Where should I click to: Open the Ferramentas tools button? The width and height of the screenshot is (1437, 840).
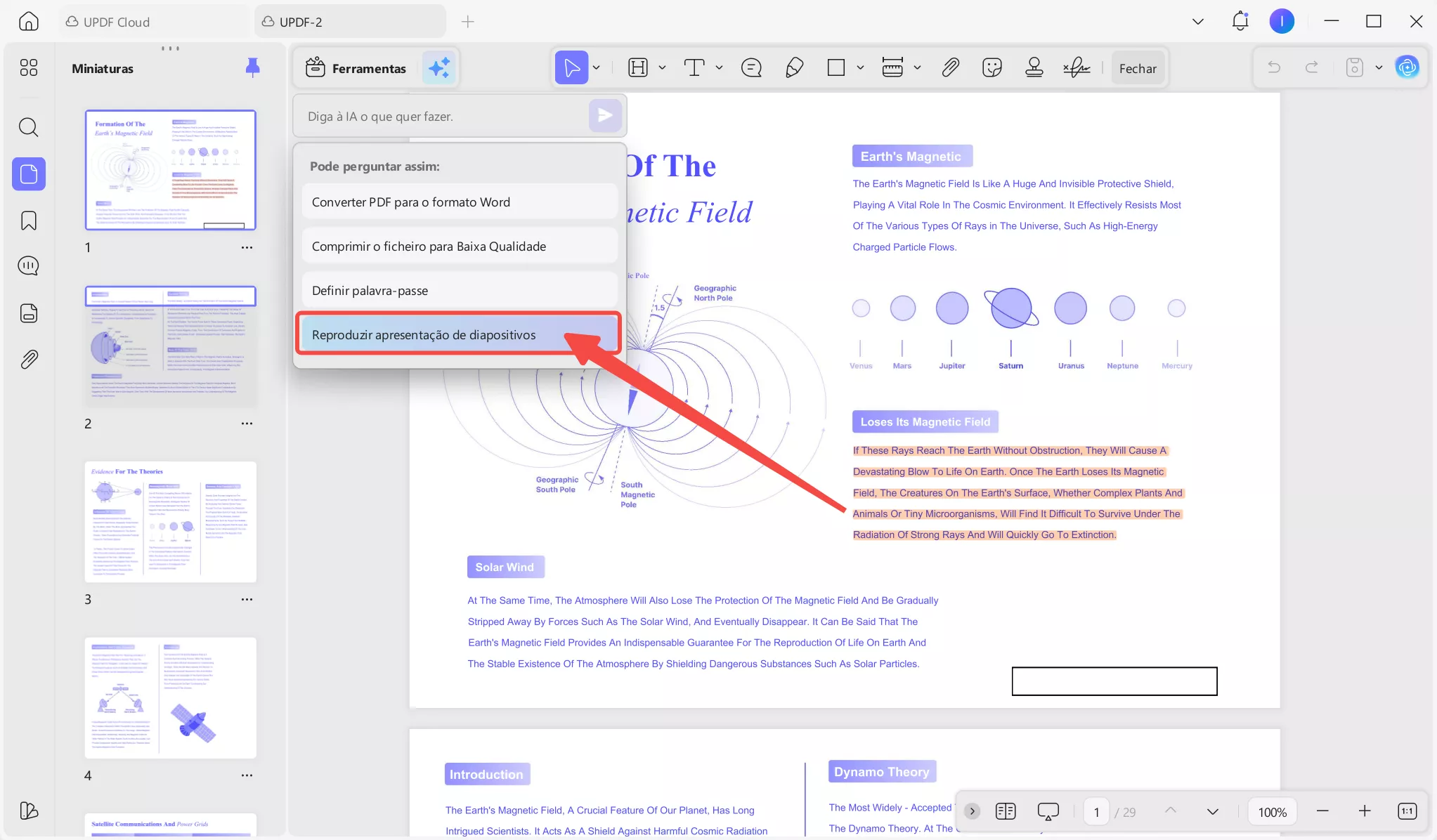tap(356, 68)
